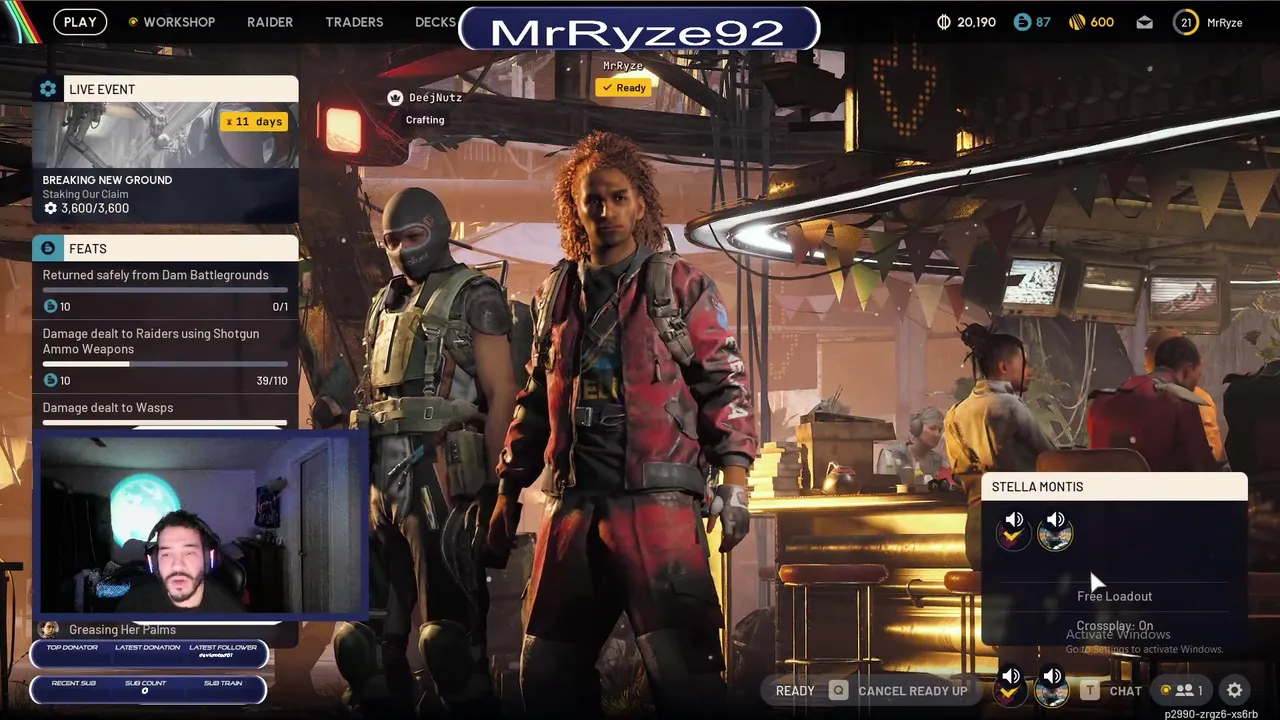Open the PLAY tab
Viewport: 1280px width, 720px height.
tap(80, 22)
